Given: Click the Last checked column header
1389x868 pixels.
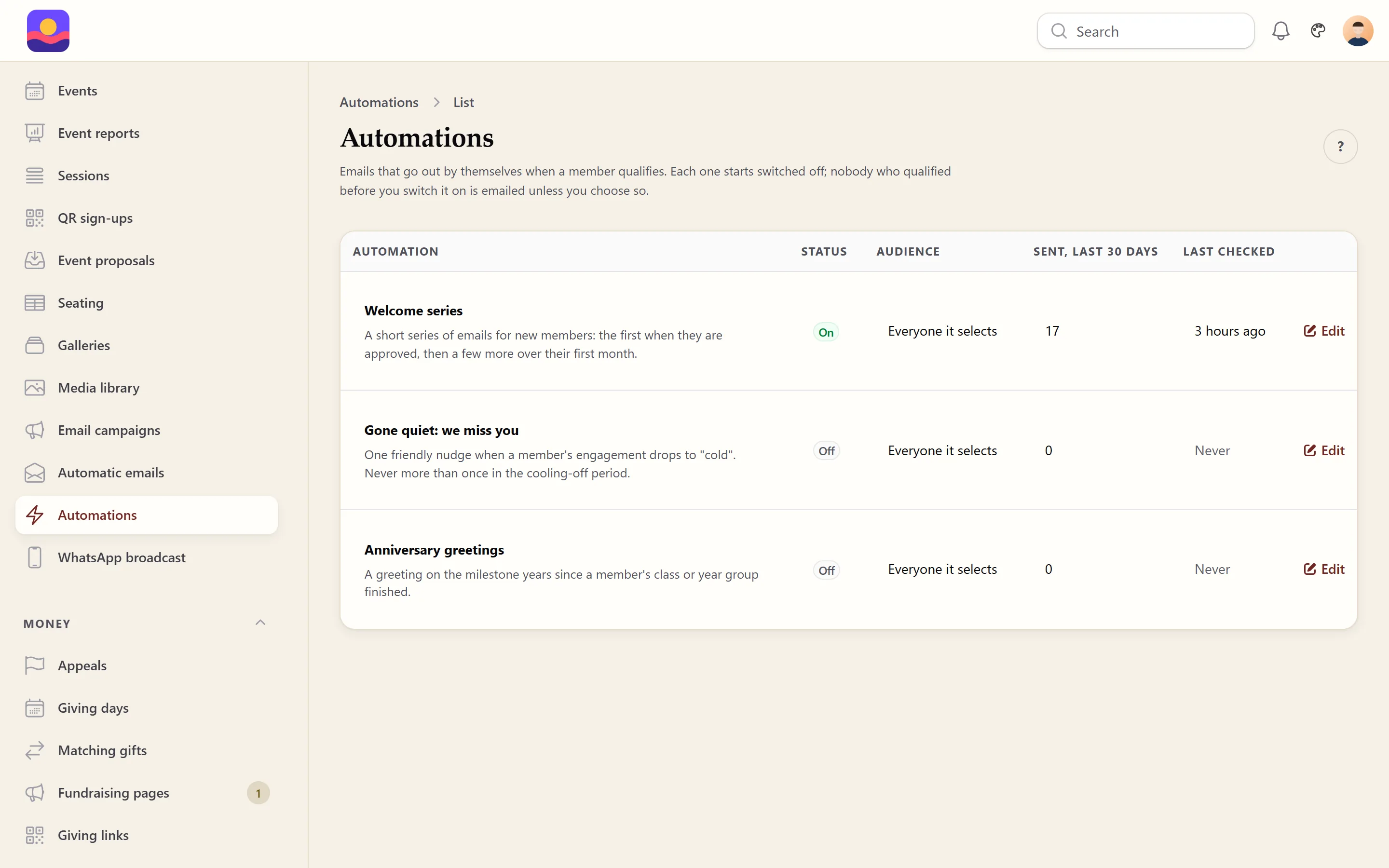Looking at the screenshot, I should [x=1229, y=251].
